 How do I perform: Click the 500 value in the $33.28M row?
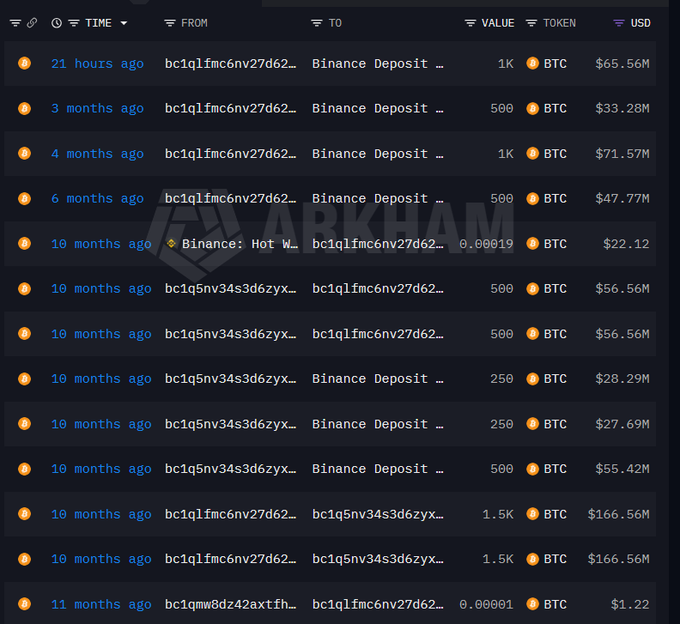click(502, 108)
